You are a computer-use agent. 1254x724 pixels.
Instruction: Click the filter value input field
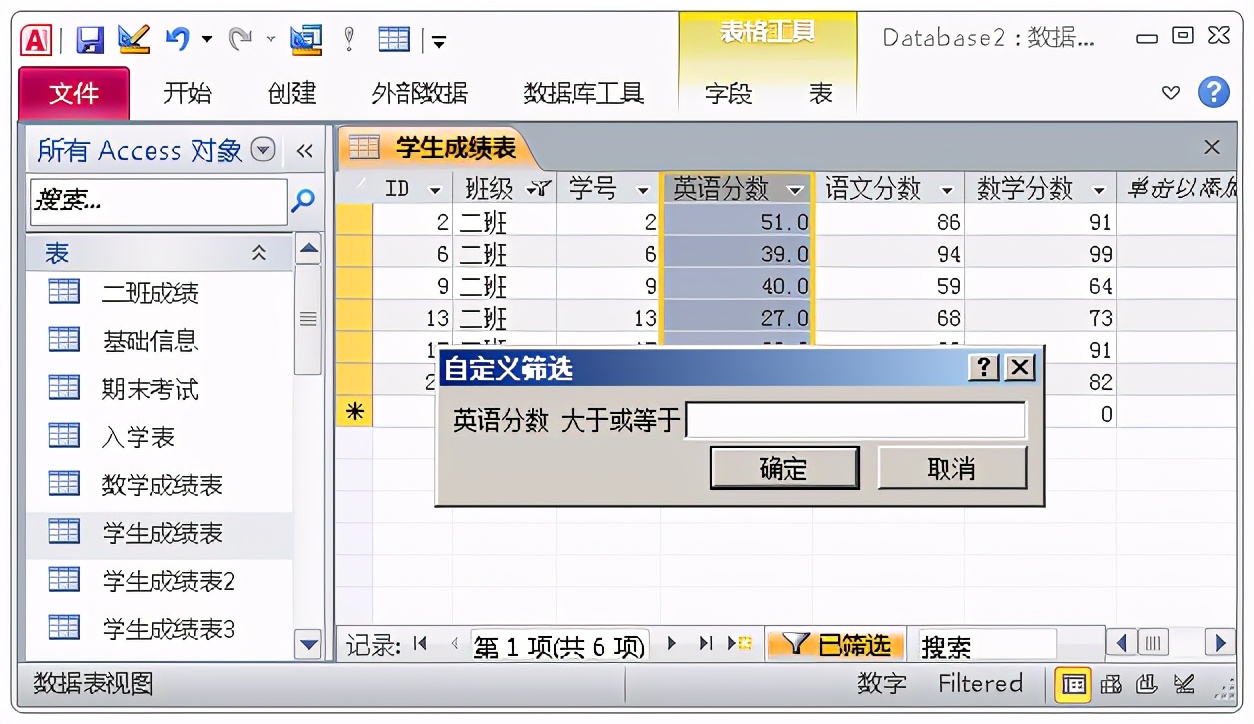pyautogui.click(x=855, y=420)
